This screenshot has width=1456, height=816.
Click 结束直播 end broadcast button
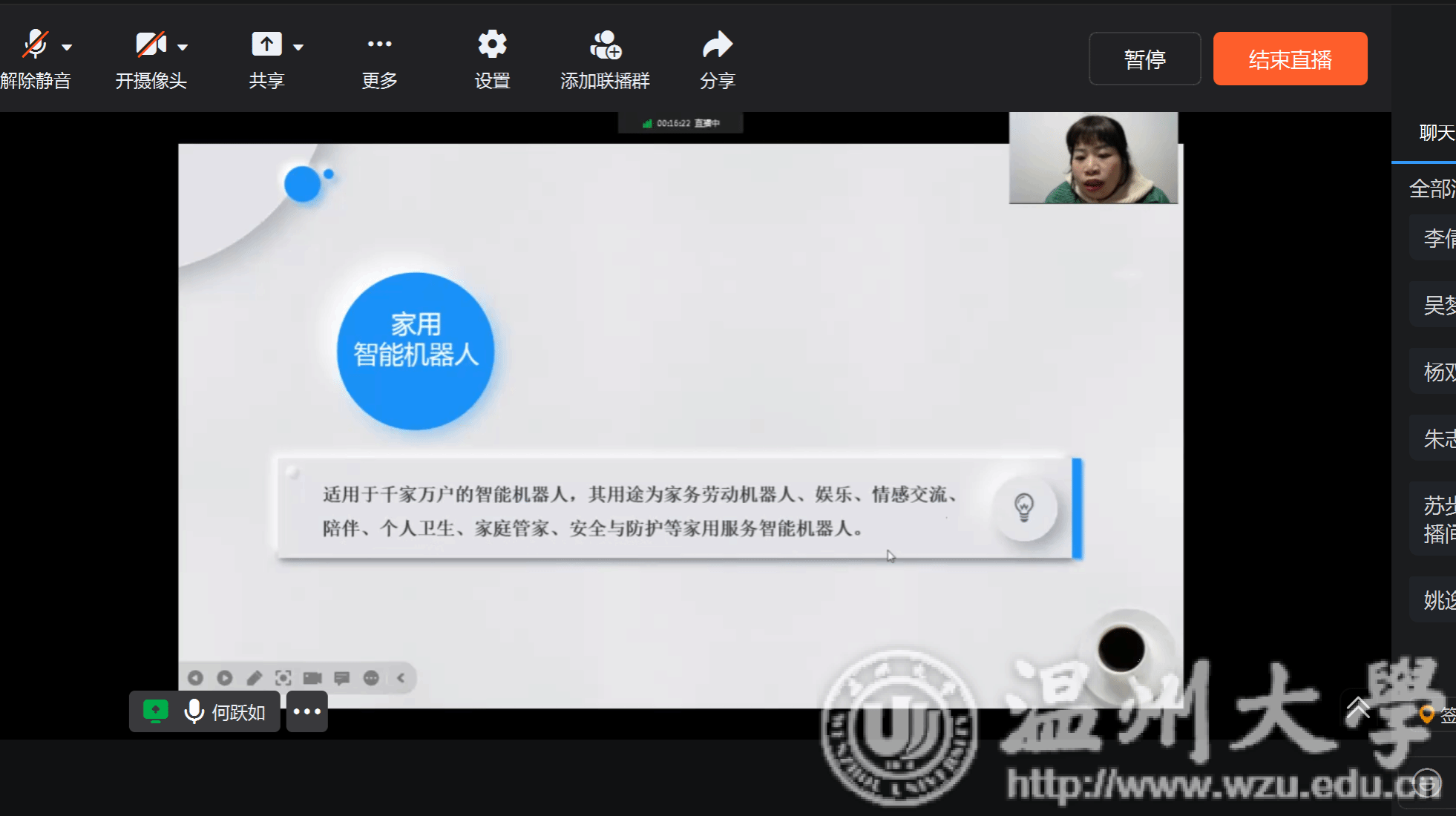click(x=1290, y=59)
